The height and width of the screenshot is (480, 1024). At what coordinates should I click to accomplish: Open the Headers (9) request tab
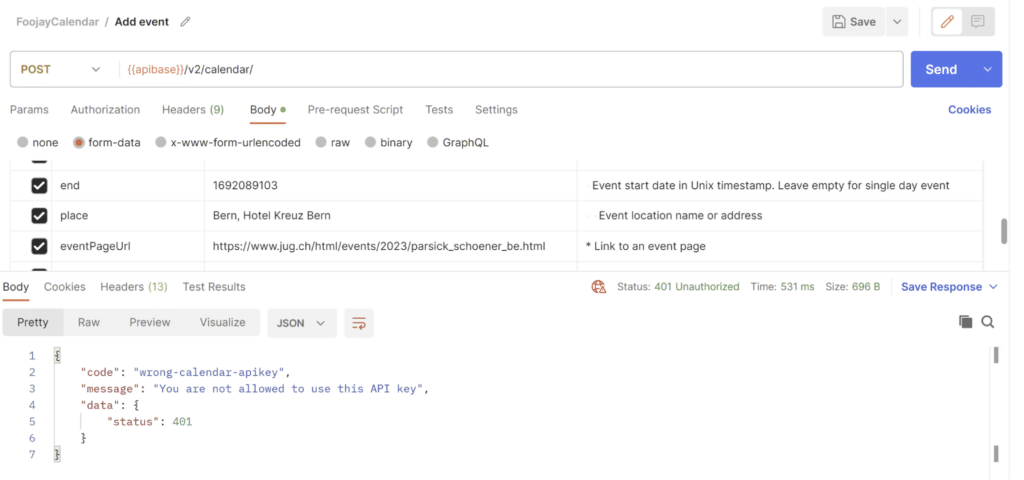coord(193,110)
